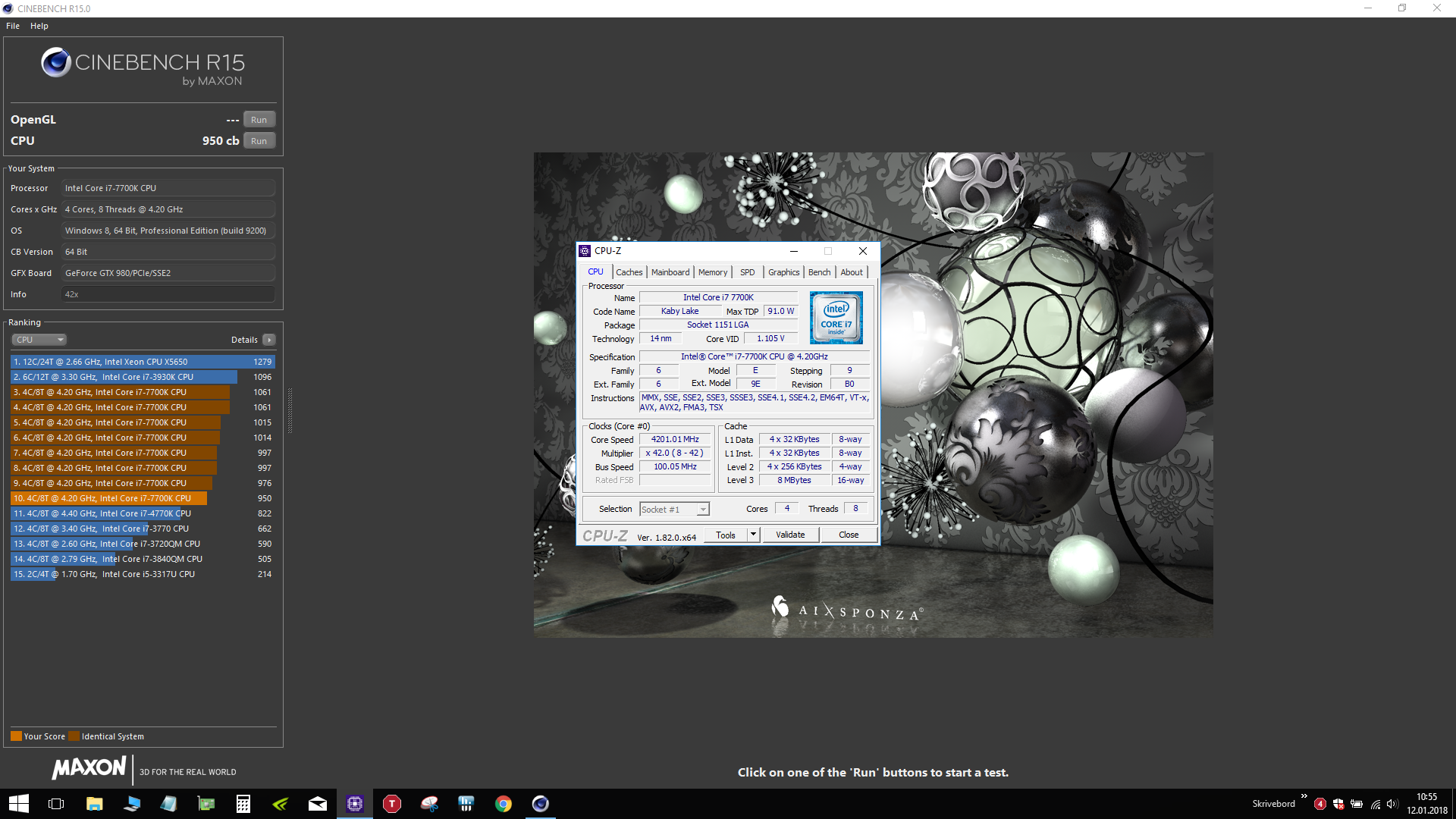The image size is (1456, 819).
Task: Close CPU-Z with the title bar X
Action: click(x=863, y=251)
